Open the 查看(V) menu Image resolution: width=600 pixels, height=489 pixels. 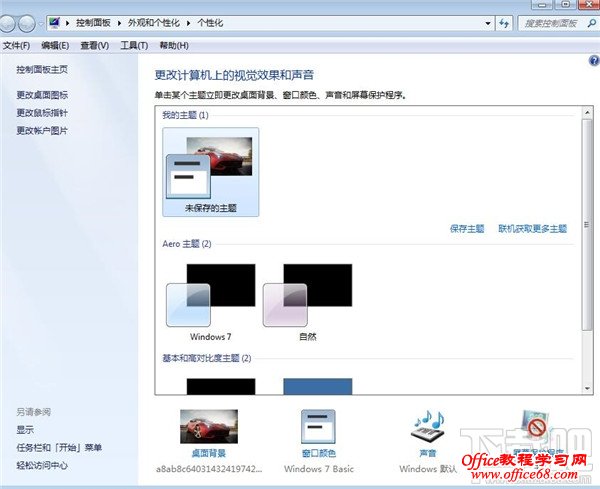point(95,46)
